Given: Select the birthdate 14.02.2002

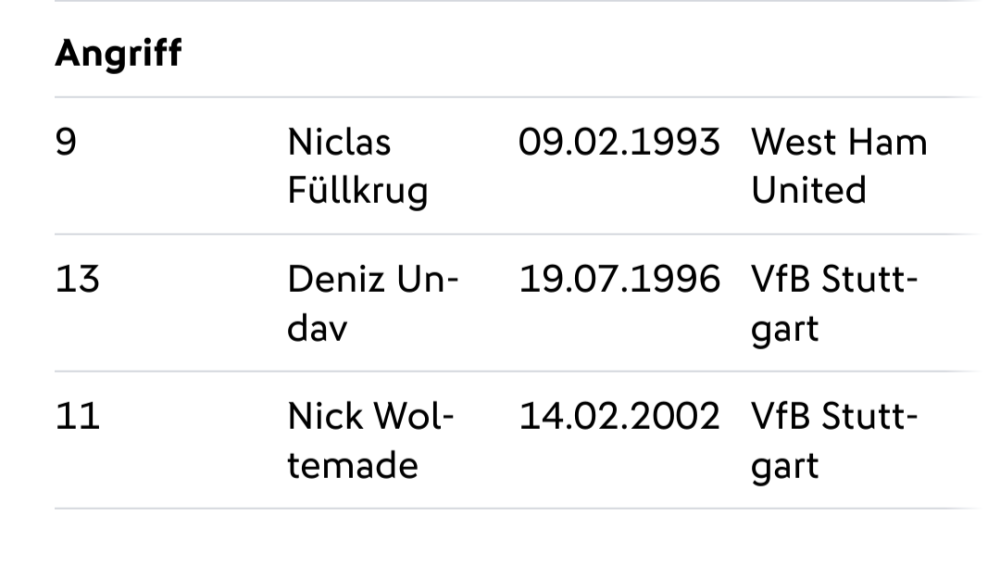Looking at the screenshot, I should pos(619,417).
